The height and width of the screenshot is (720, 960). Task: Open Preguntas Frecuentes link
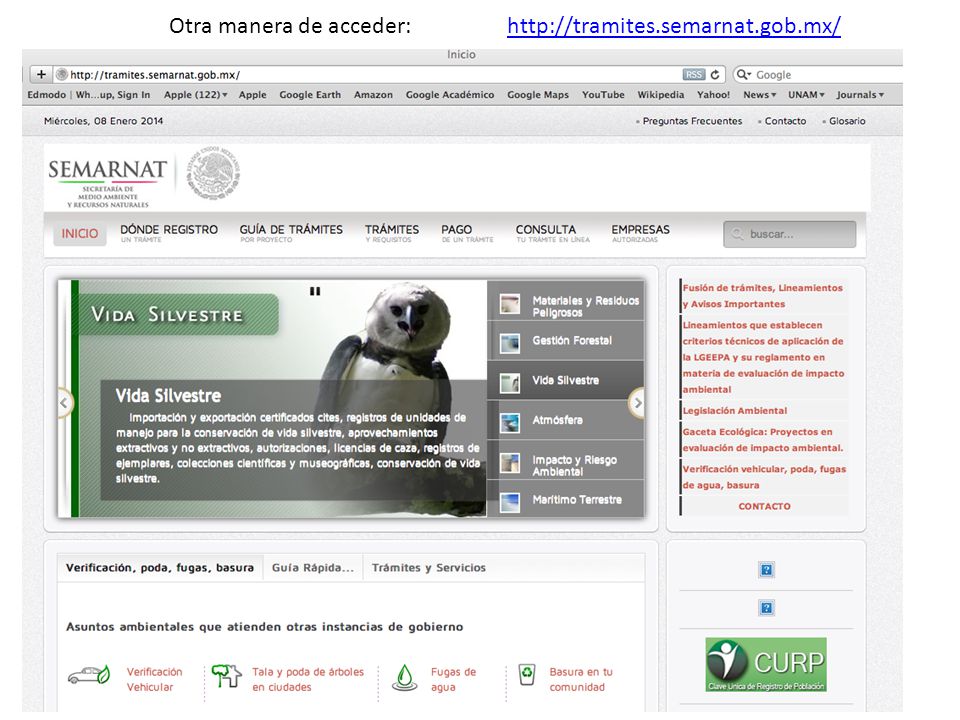tap(692, 121)
